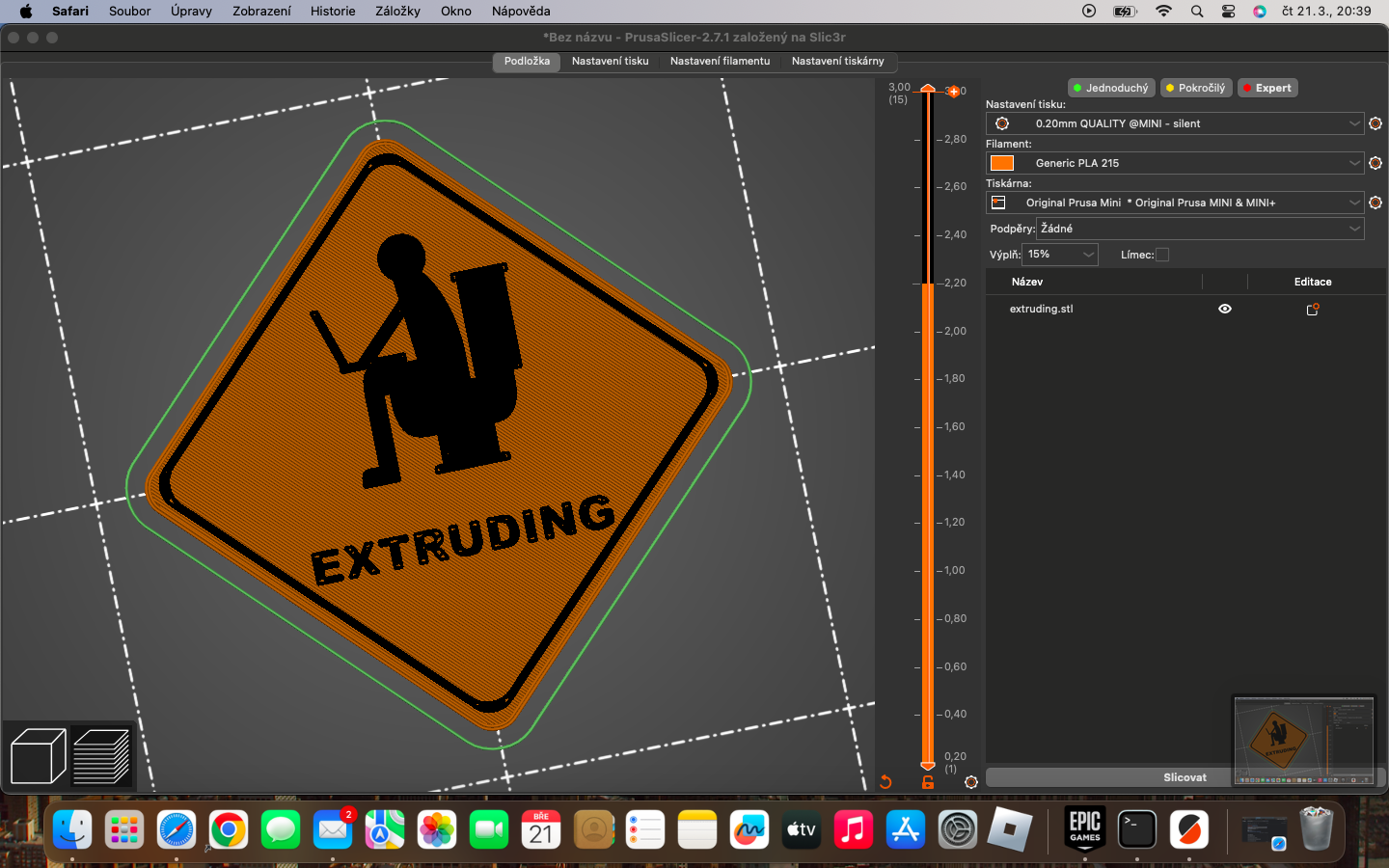1389x868 pixels.
Task: Open the Tiskárna printer dropdown
Action: click(x=1175, y=203)
